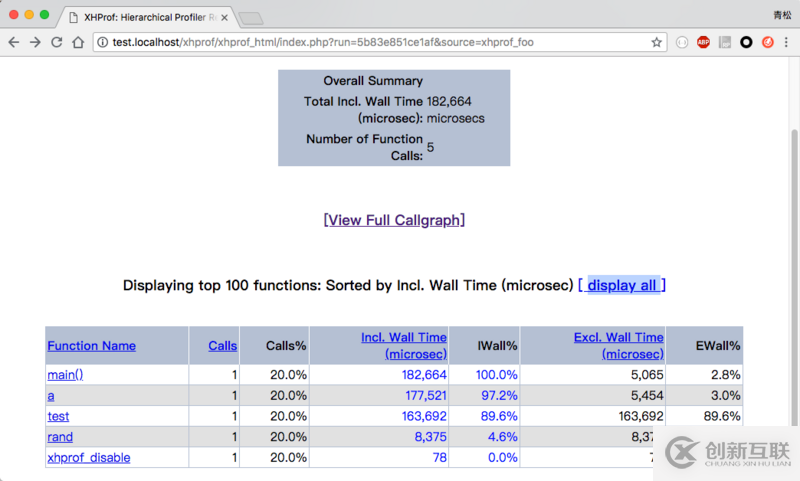Image resolution: width=800 pixels, height=481 pixels.
Task: Click the browser back arrow
Action: coord(14,42)
